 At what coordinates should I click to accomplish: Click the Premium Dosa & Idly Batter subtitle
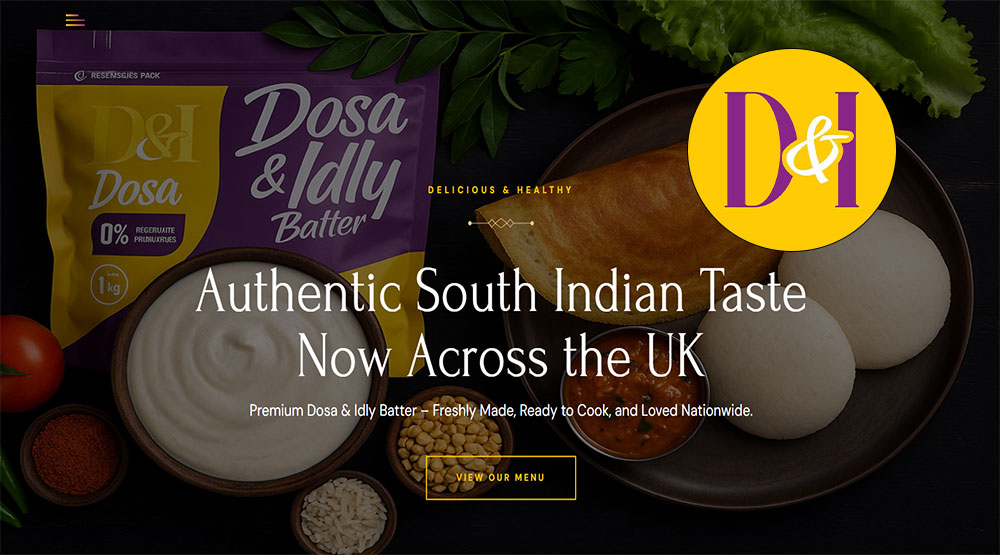pyautogui.click(x=501, y=410)
